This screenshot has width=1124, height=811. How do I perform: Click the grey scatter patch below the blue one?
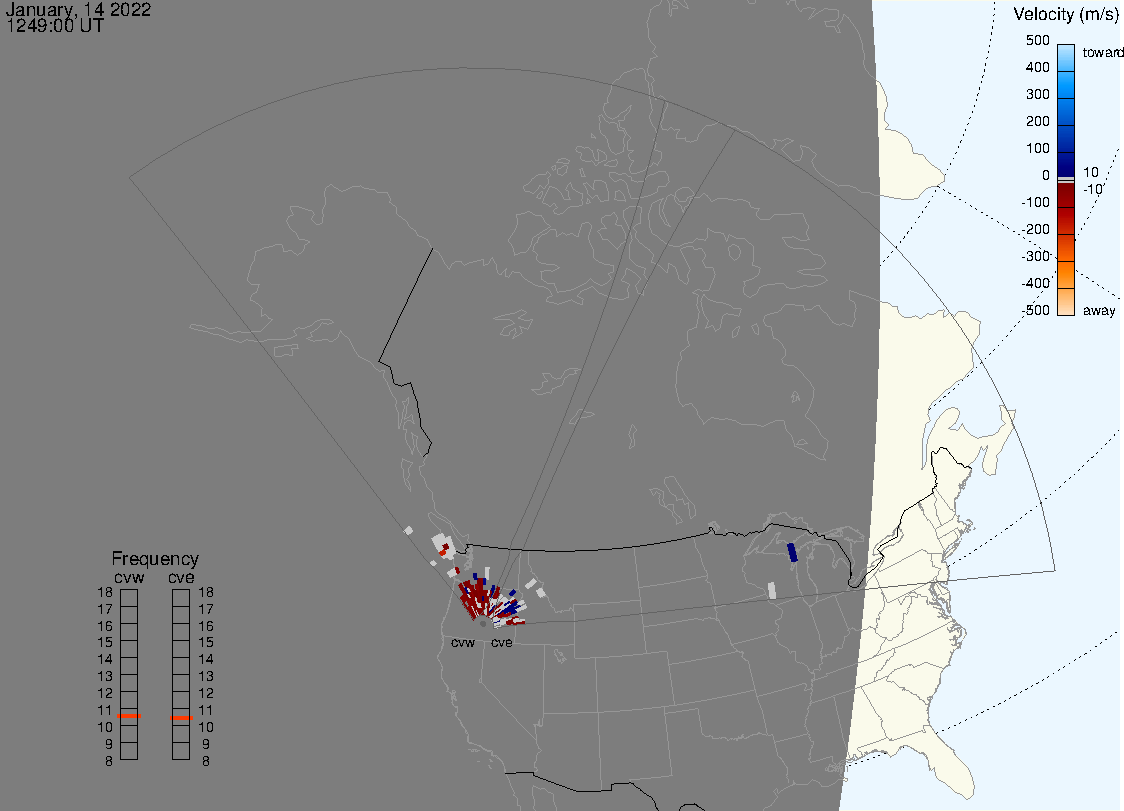click(x=772, y=590)
